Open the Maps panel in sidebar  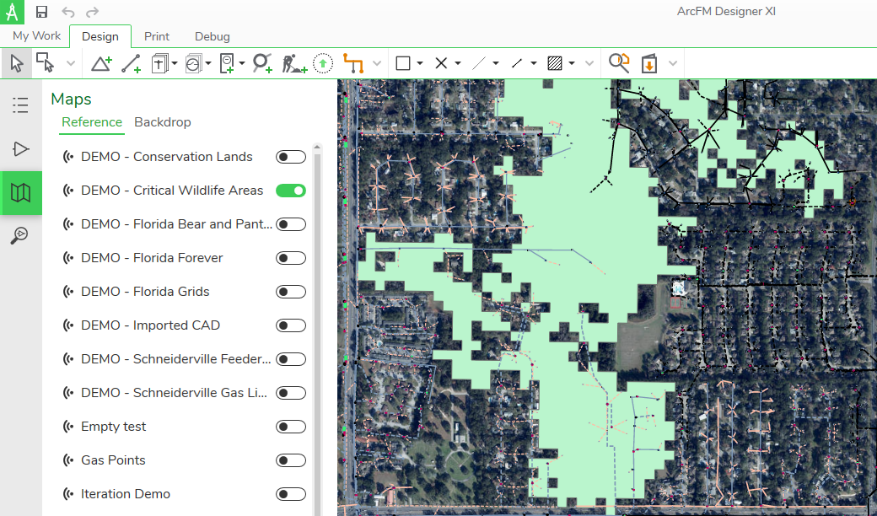[x=20, y=192]
